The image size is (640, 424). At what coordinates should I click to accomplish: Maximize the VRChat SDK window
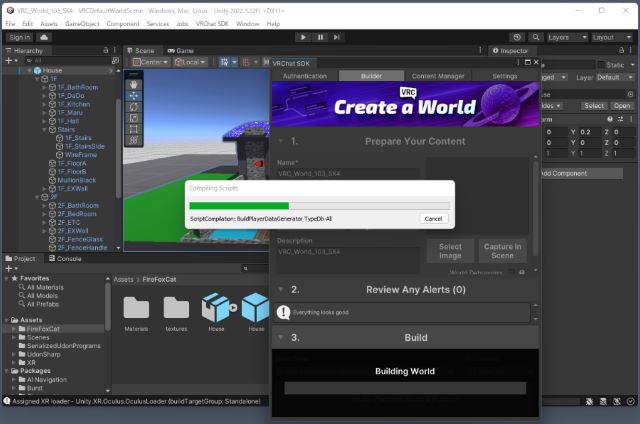click(528, 62)
